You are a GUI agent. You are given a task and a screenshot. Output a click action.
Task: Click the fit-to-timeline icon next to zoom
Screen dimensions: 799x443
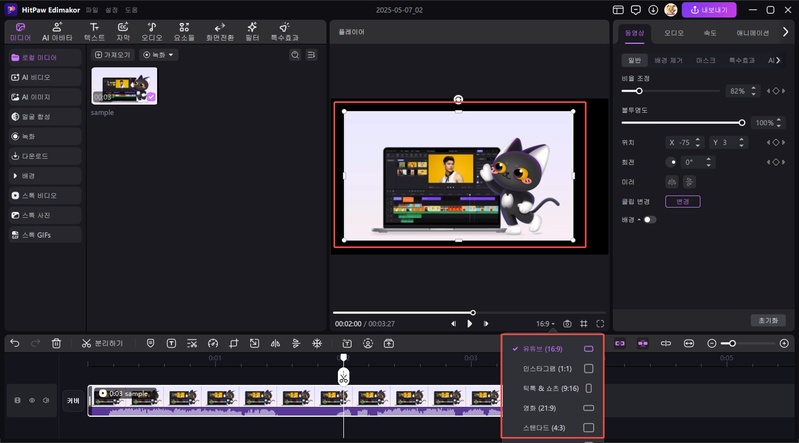click(x=689, y=344)
